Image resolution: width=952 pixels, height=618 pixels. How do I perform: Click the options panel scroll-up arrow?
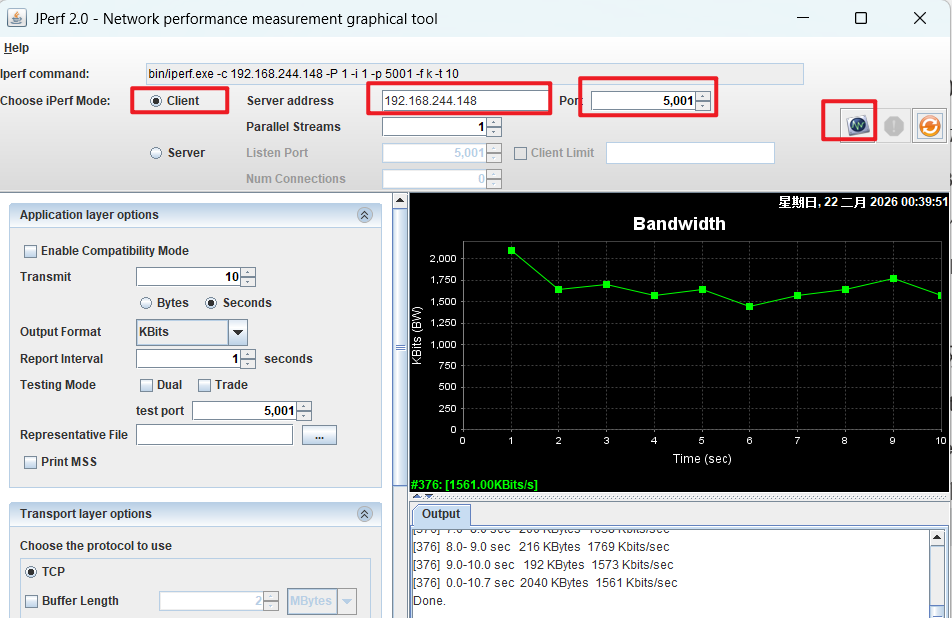[400, 200]
